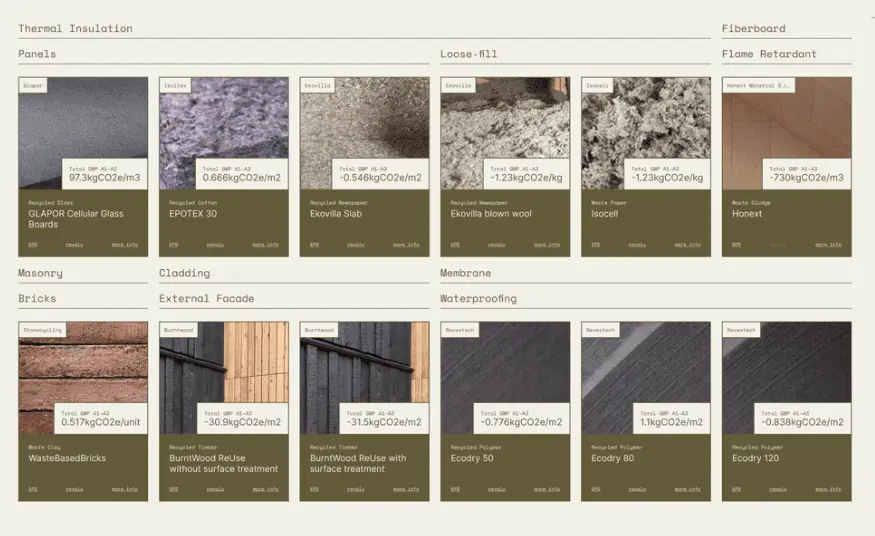Open more info on WasteBasedBricks card

click(x=124, y=489)
